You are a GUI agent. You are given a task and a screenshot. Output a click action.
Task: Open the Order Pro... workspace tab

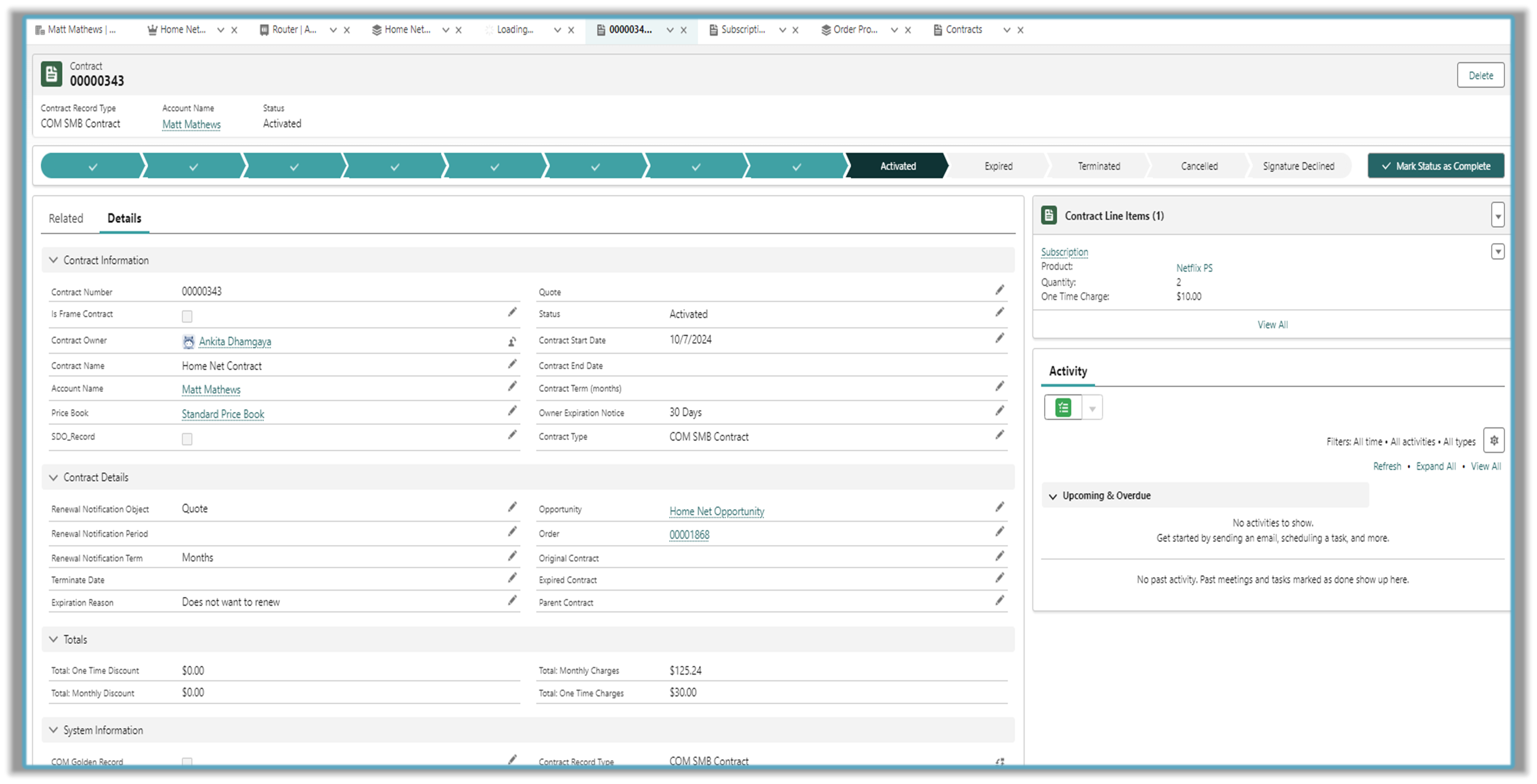[854, 29]
